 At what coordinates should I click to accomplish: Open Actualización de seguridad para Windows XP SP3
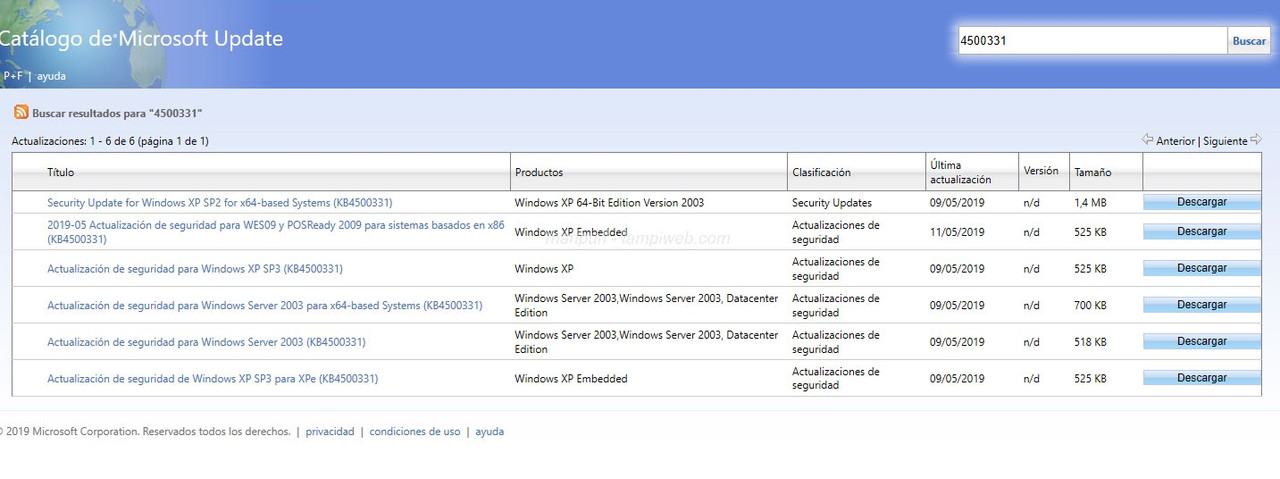195,269
